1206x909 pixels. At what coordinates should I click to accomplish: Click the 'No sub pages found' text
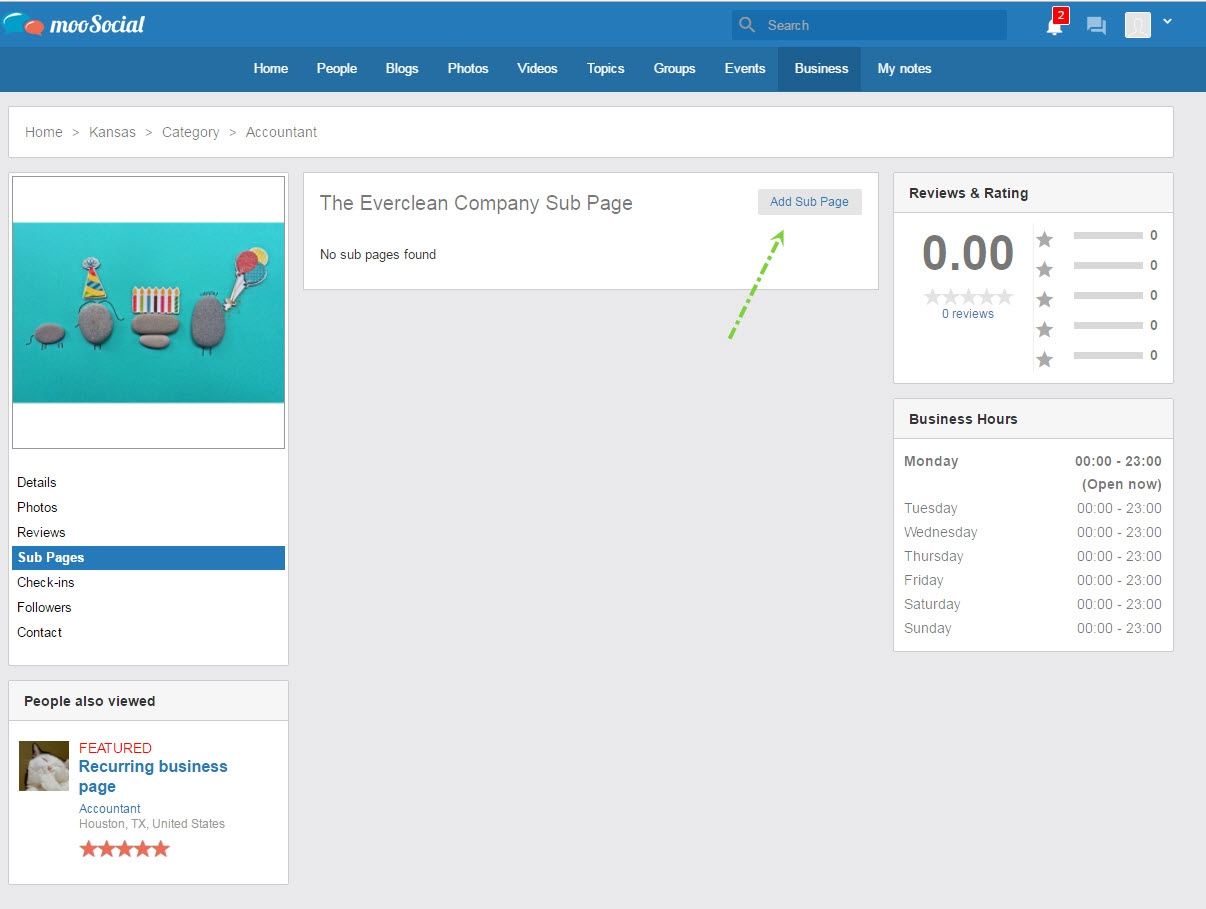click(378, 254)
